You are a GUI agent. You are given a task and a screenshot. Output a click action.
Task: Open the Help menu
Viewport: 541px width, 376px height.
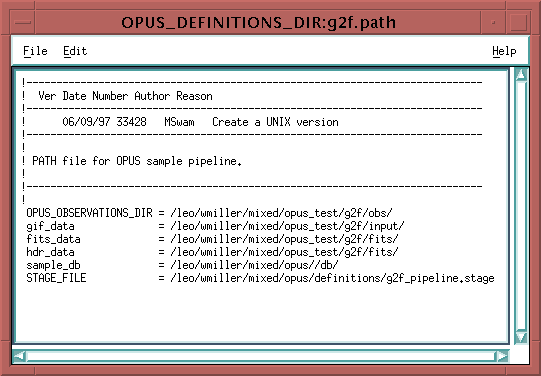click(504, 51)
